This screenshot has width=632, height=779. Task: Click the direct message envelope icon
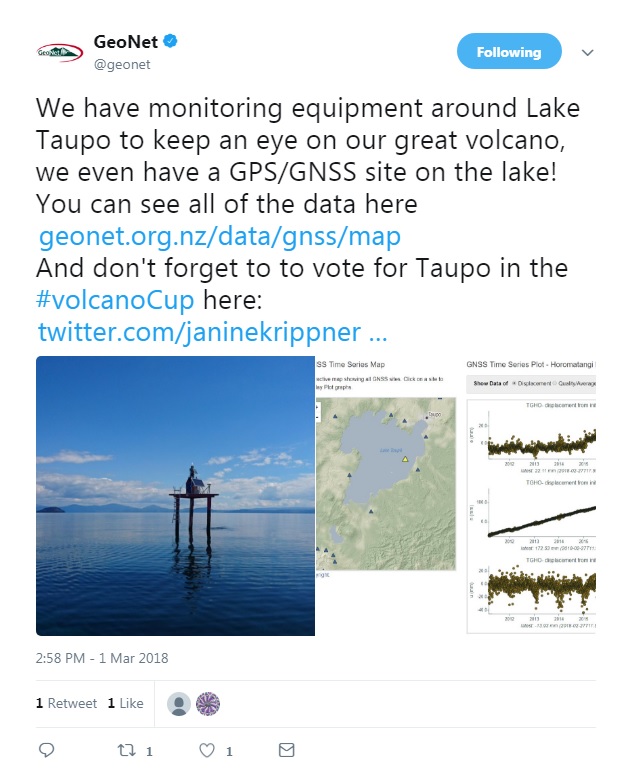[x=287, y=750]
